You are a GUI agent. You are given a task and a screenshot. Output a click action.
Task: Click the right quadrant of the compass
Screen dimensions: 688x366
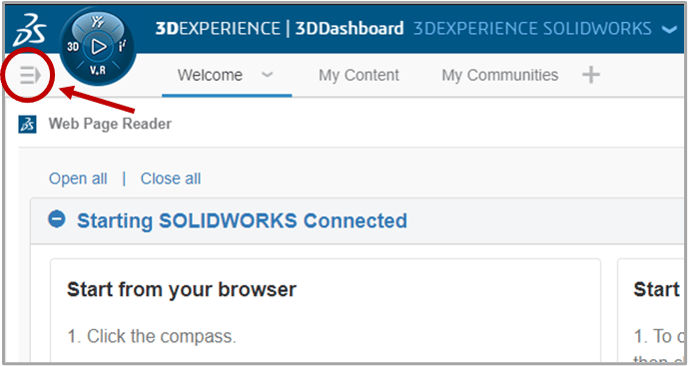[122, 47]
